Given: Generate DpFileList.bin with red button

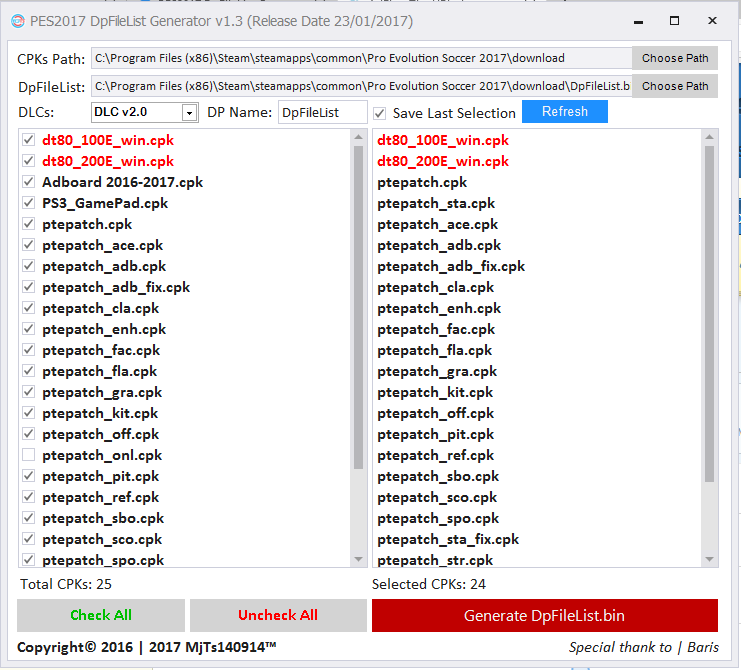Looking at the screenshot, I should (x=544, y=615).
